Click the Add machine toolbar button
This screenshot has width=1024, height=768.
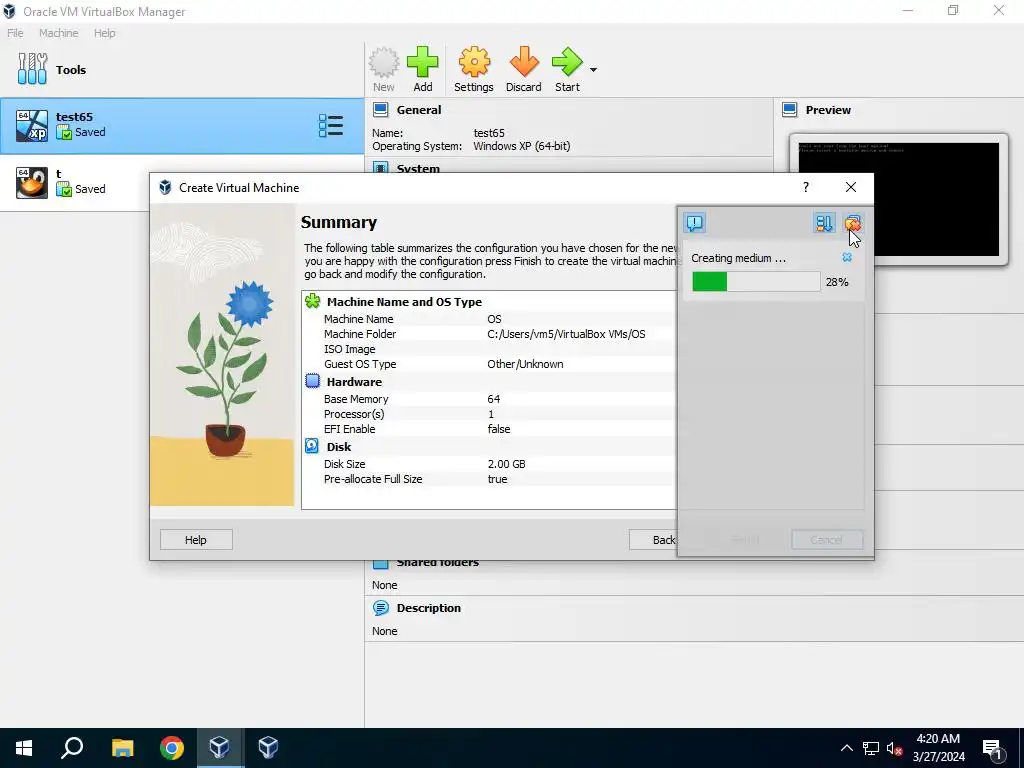coord(423,70)
